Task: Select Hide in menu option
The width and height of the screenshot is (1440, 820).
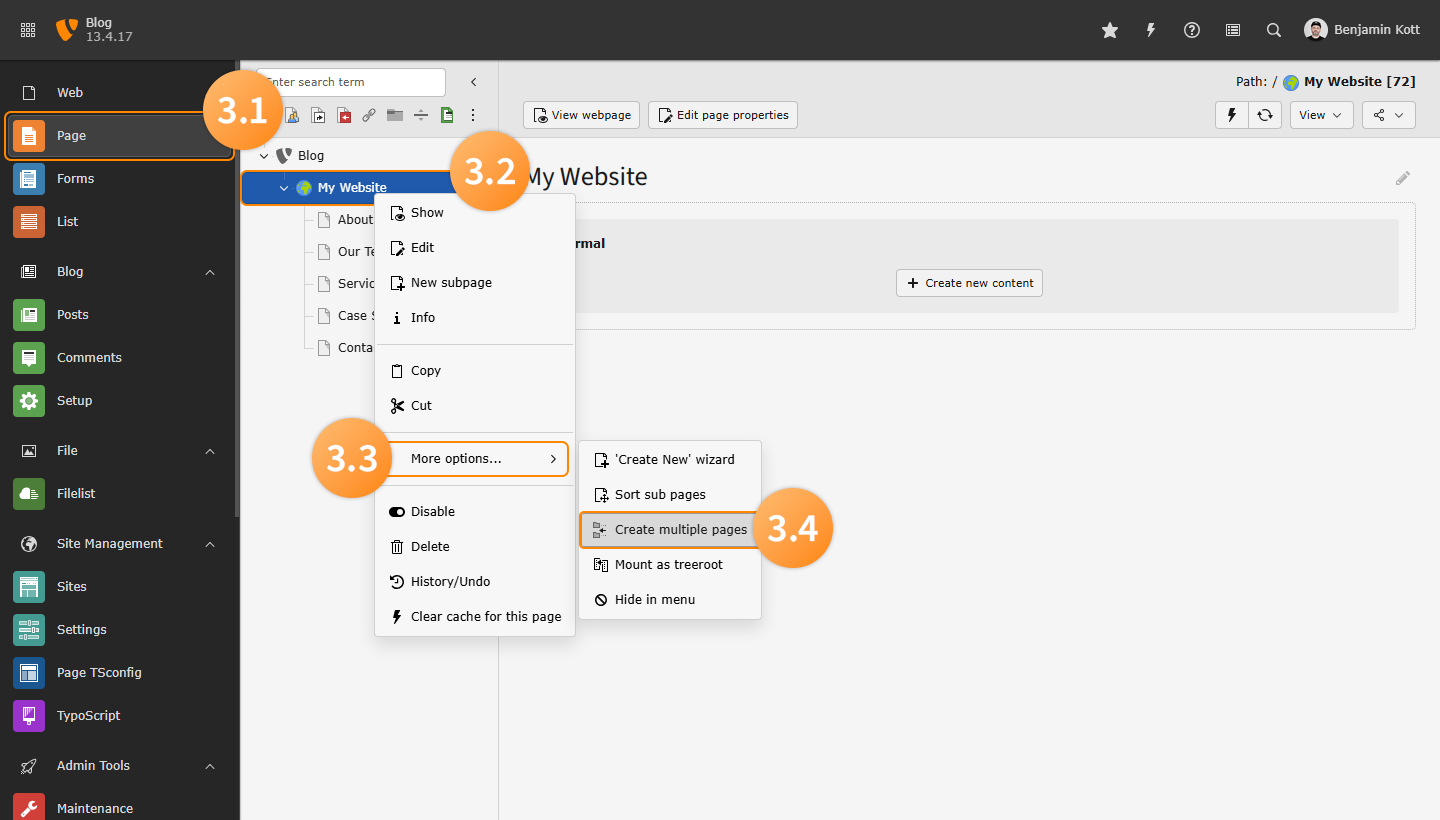Action: (x=654, y=599)
